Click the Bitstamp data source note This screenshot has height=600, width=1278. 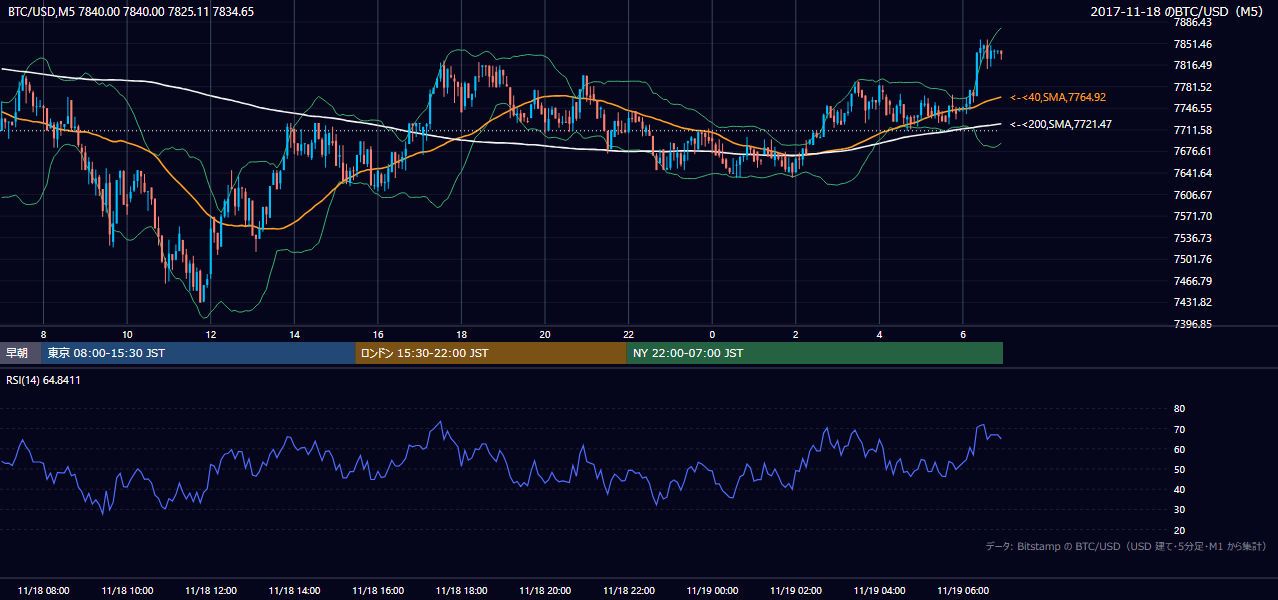click(1126, 547)
